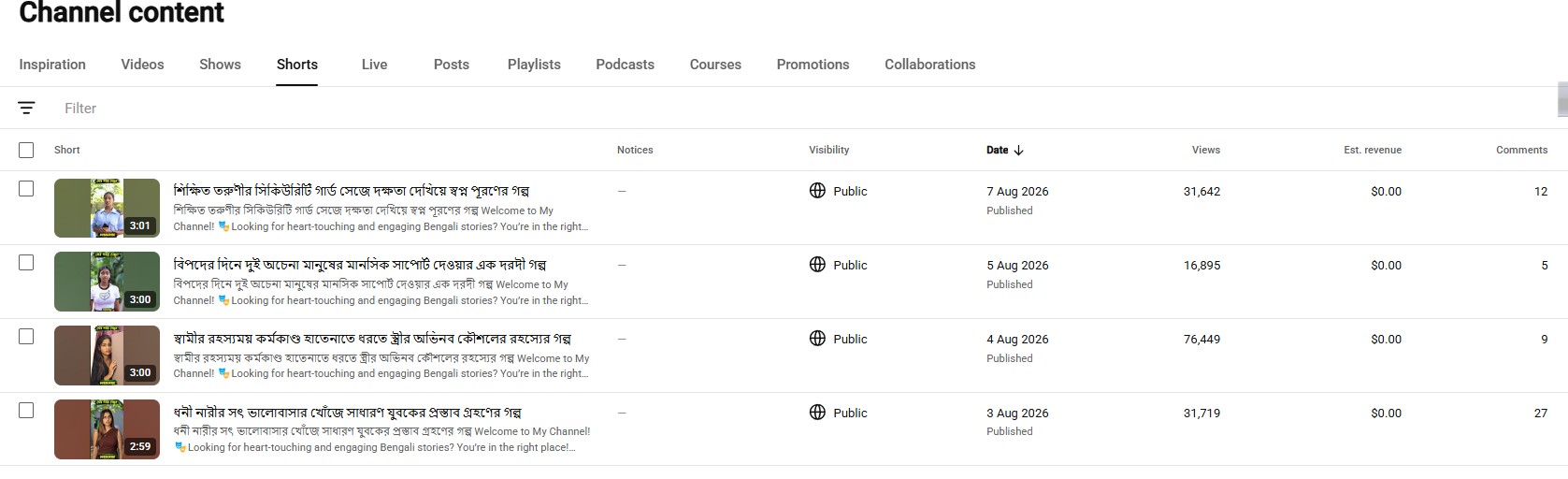Check the box for the 3 Aug 2026 short

pyautogui.click(x=26, y=411)
